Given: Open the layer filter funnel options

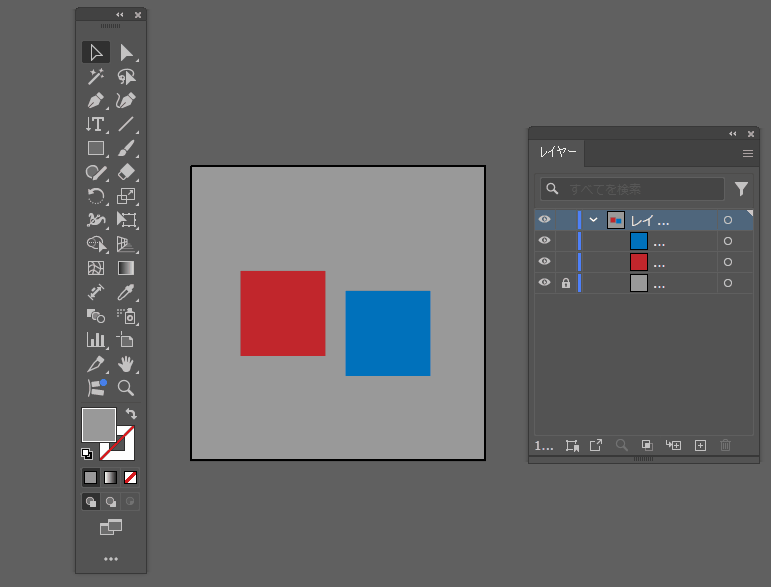Looking at the screenshot, I should tap(741, 189).
